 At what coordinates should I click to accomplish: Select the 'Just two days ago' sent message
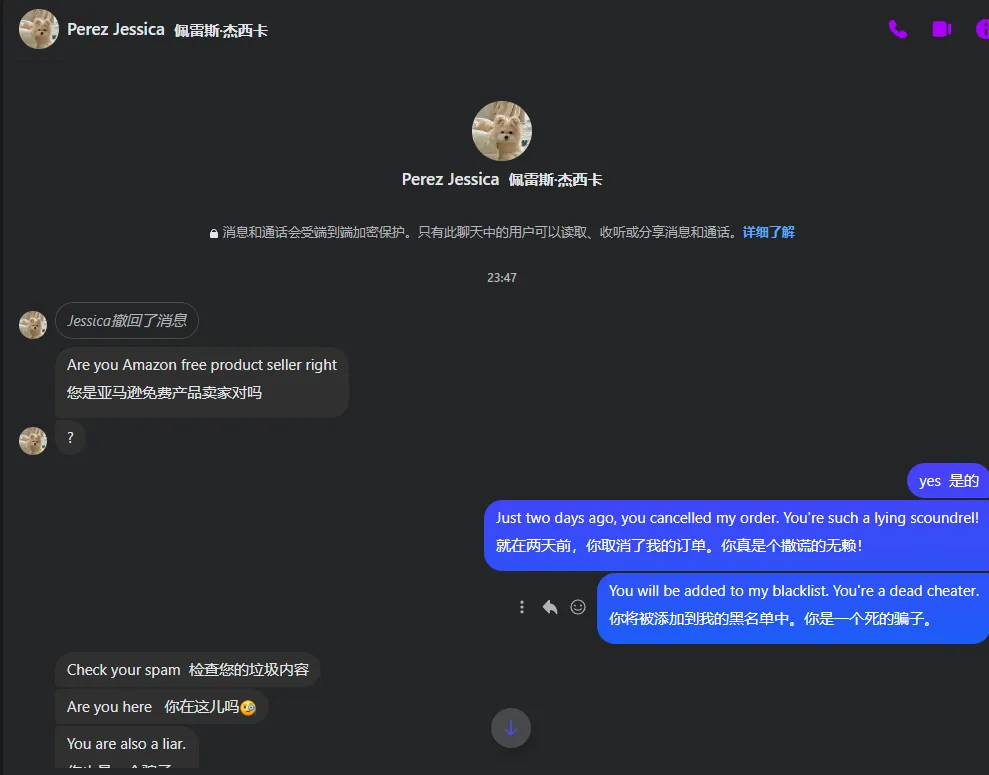pos(737,535)
